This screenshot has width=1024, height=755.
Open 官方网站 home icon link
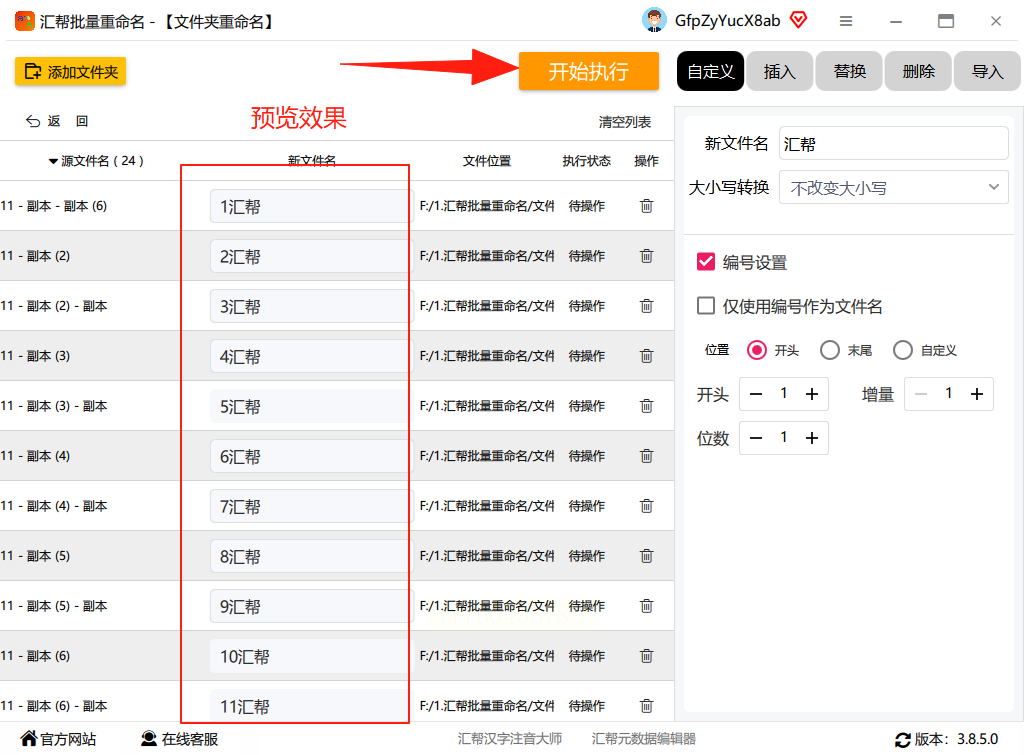click(29, 738)
